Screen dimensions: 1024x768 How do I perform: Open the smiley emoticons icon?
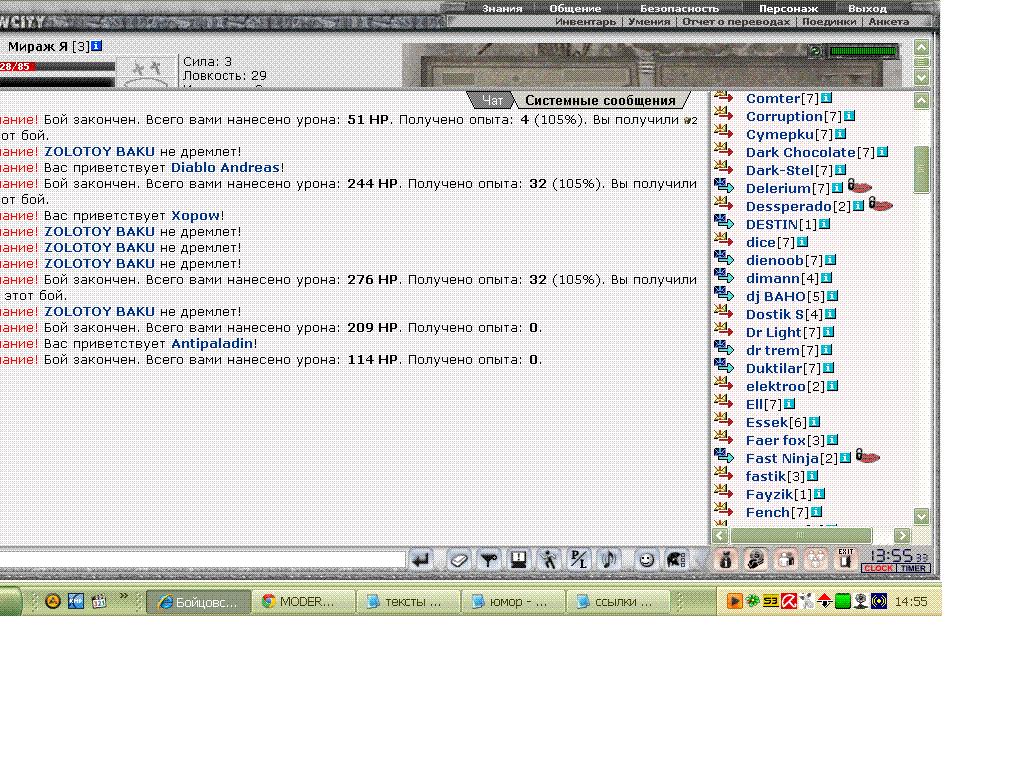[x=646, y=560]
